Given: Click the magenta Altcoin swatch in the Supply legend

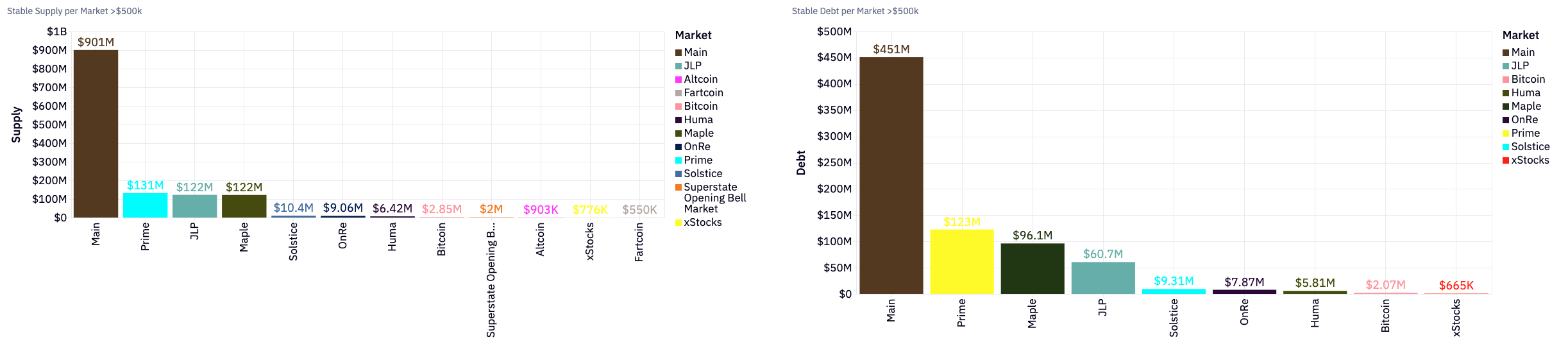Looking at the screenshot, I should [x=679, y=80].
